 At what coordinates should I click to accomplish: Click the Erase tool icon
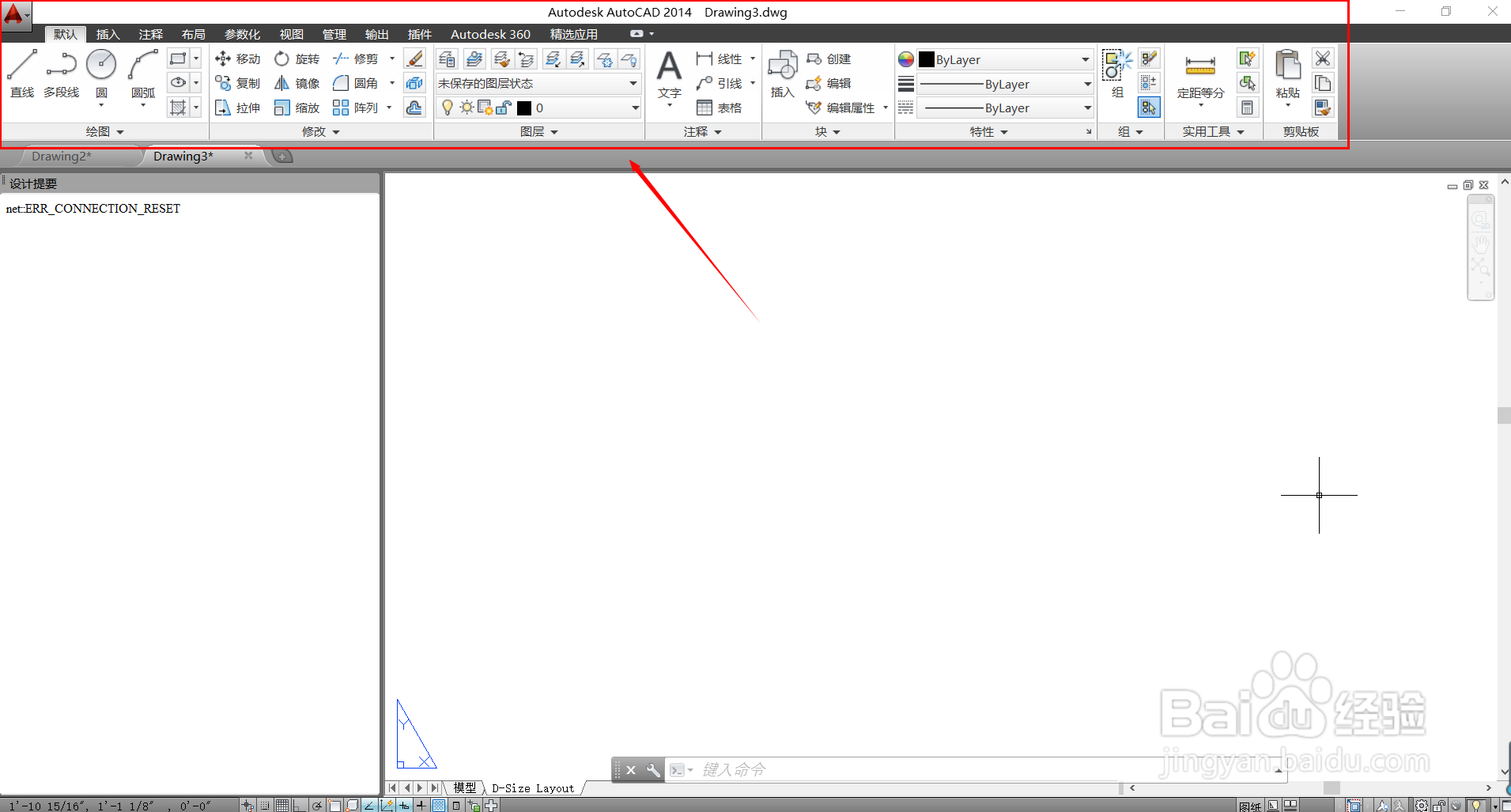pos(414,59)
